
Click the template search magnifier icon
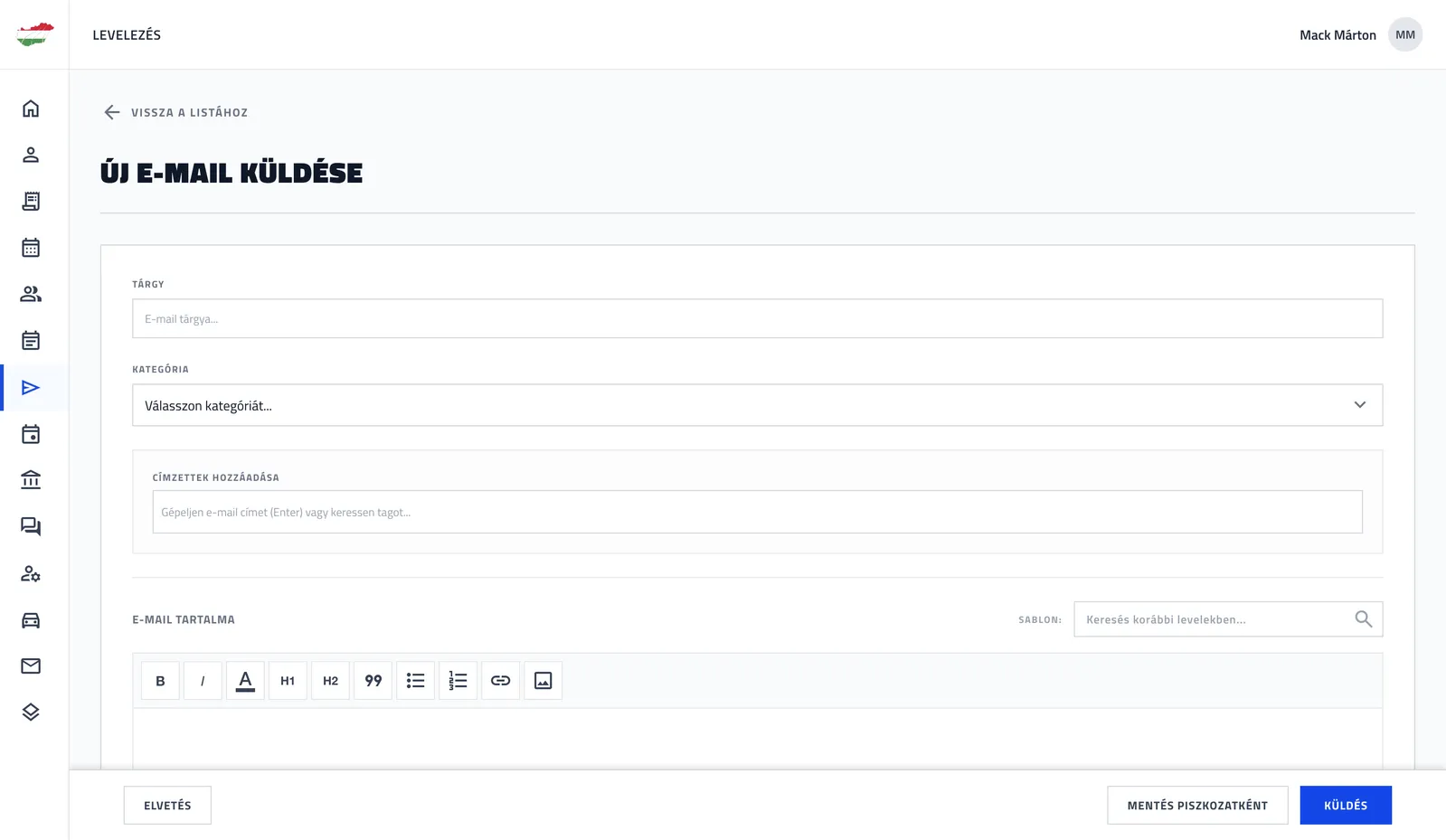[x=1364, y=619]
